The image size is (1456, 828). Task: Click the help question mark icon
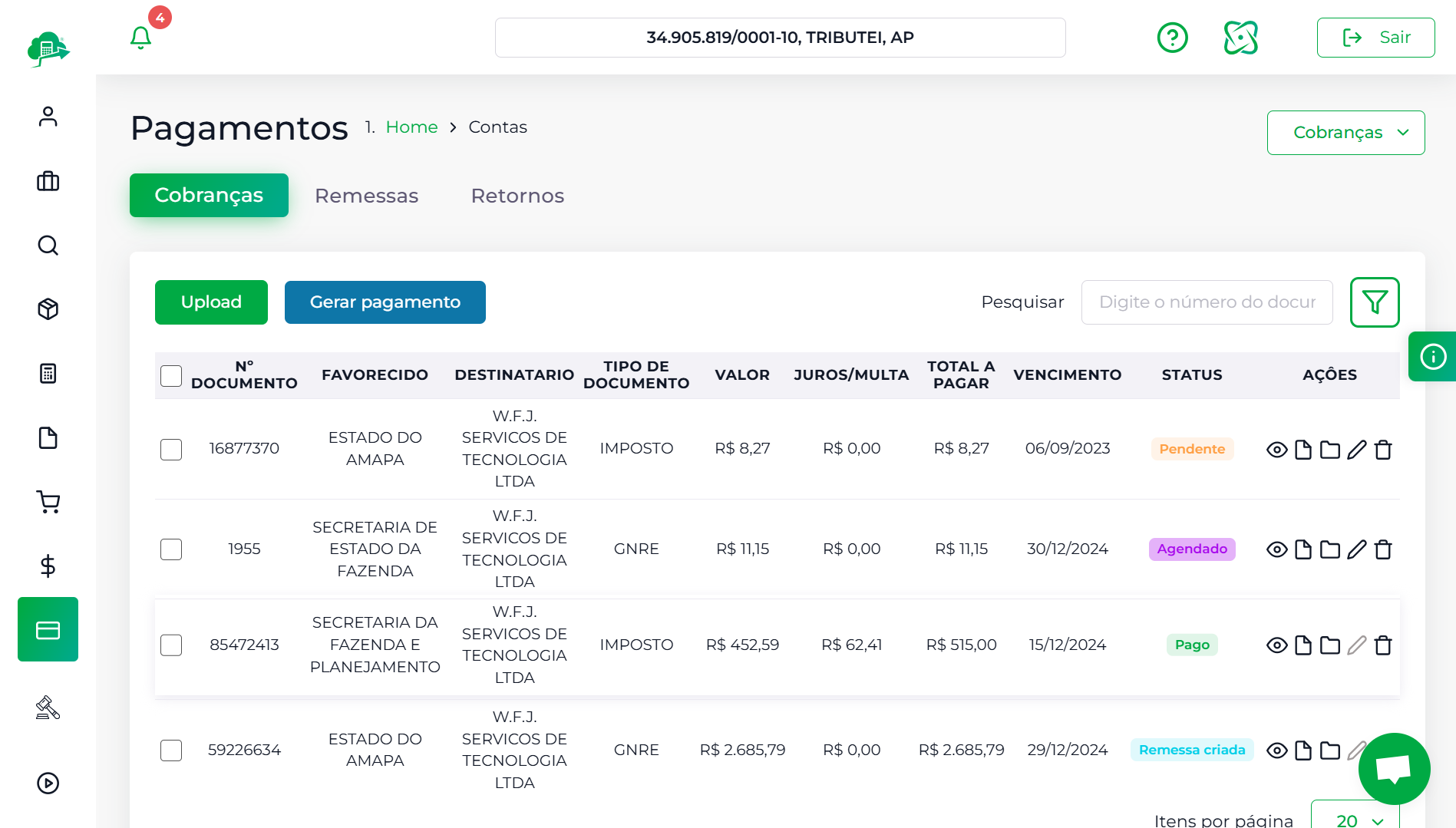pyautogui.click(x=1172, y=38)
